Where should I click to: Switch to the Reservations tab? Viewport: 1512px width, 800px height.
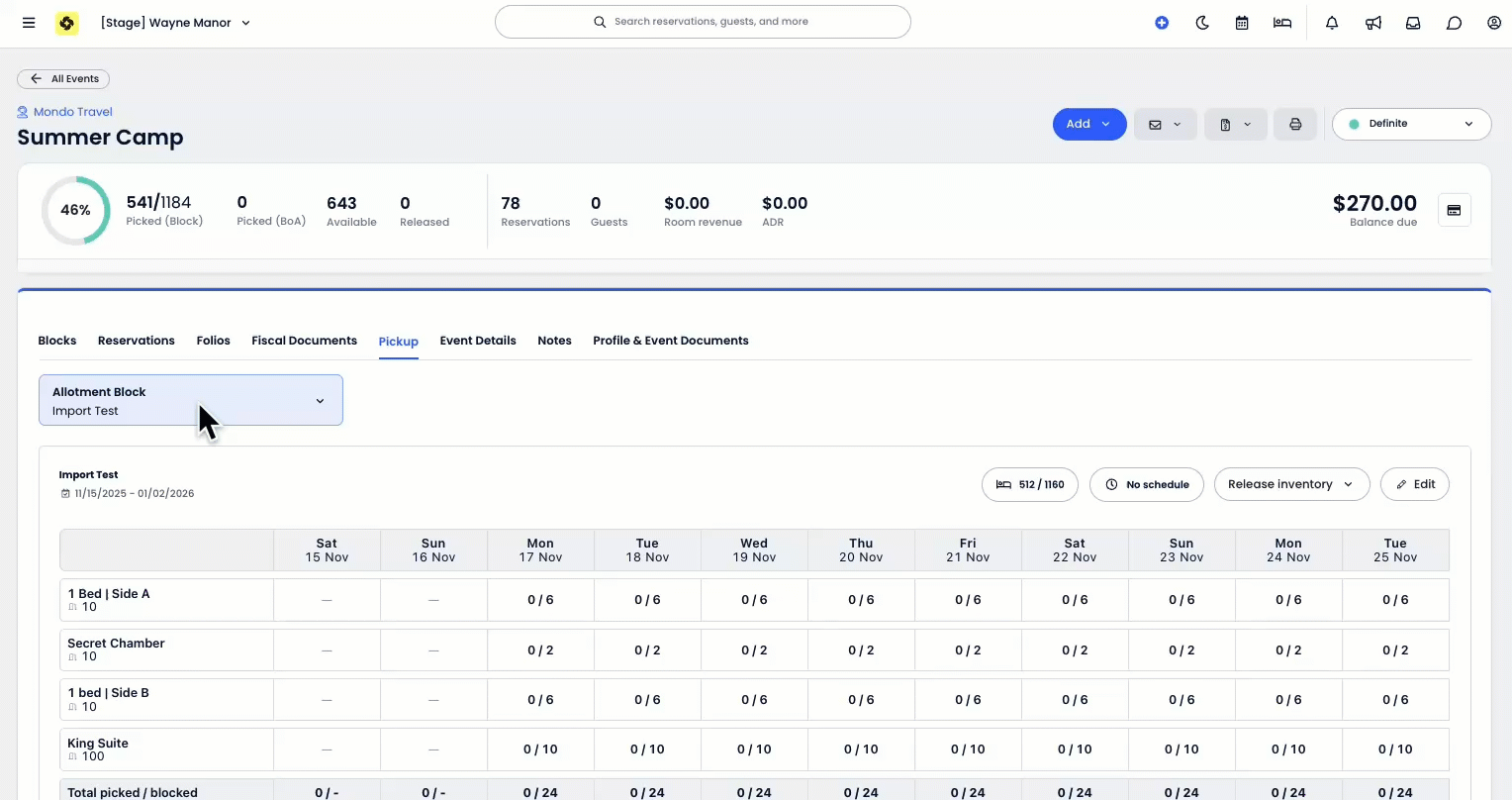137,341
